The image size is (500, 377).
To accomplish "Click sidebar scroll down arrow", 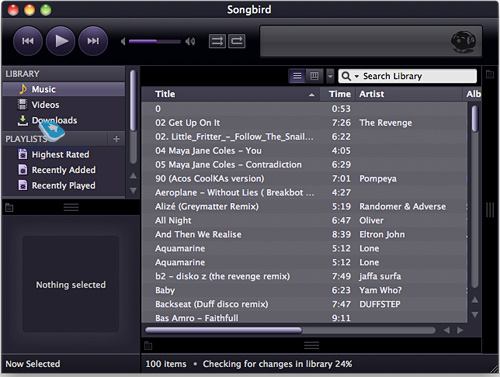I will click(x=133, y=191).
